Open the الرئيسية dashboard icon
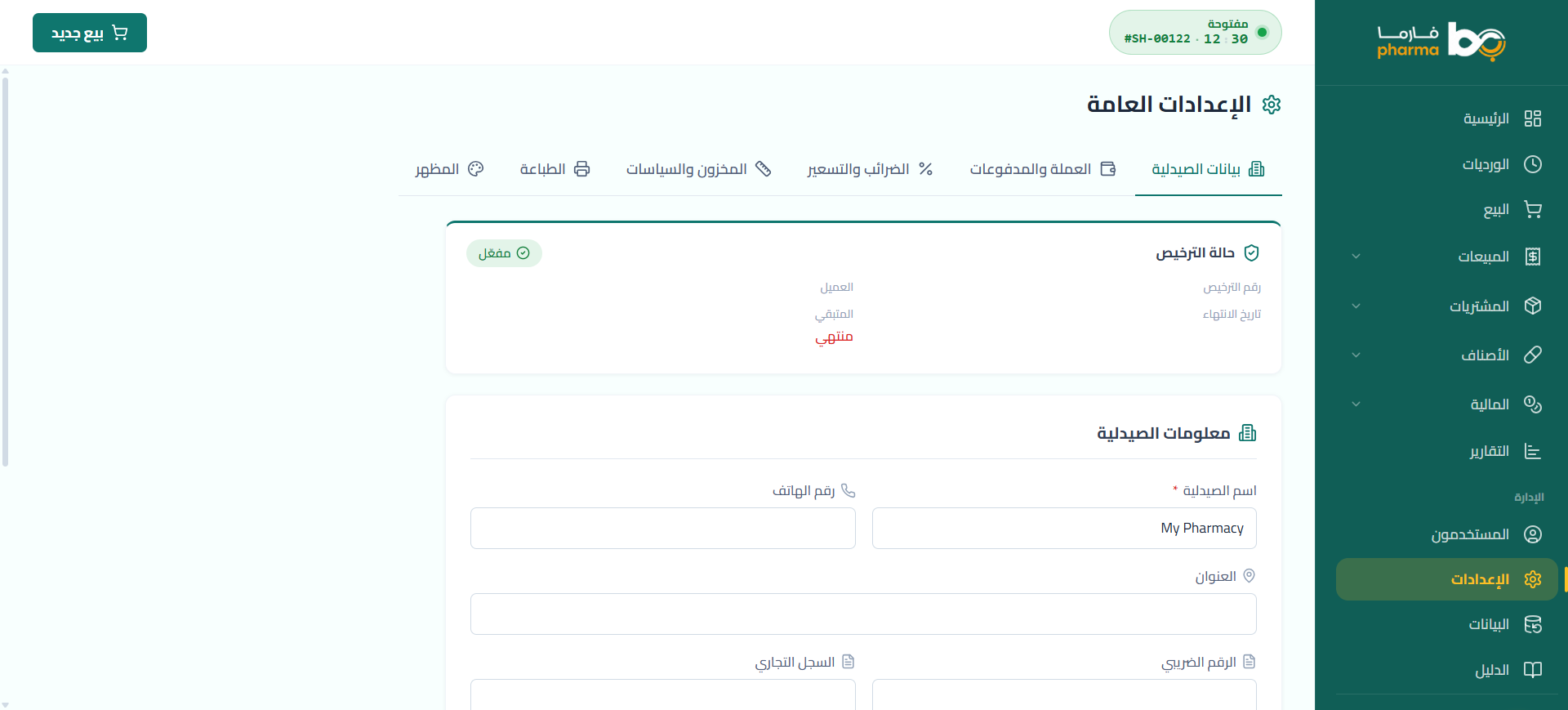The width and height of the screenshot is (1568, 710). (x=1533, y=118)
